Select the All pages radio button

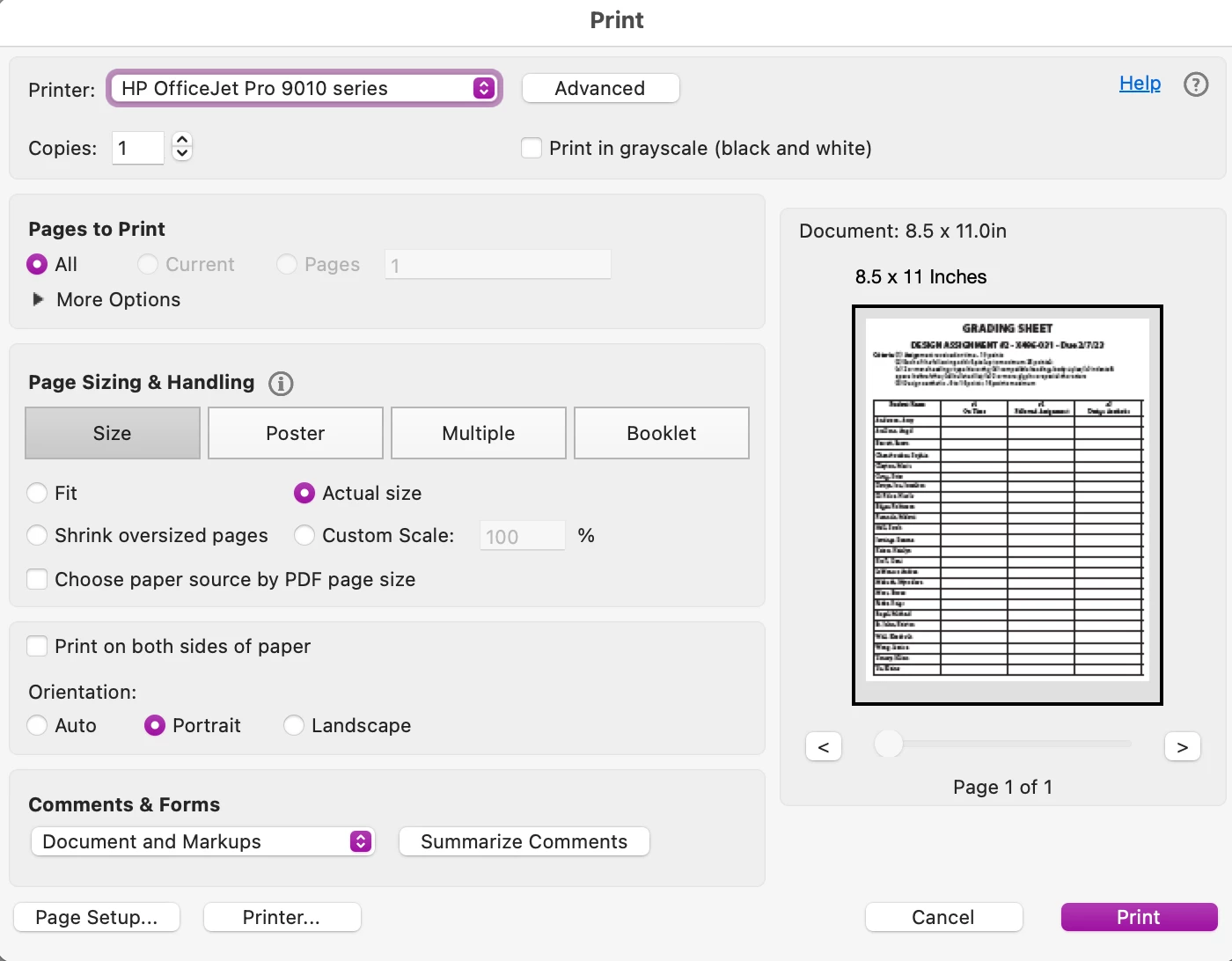click(x=37, y=264)
